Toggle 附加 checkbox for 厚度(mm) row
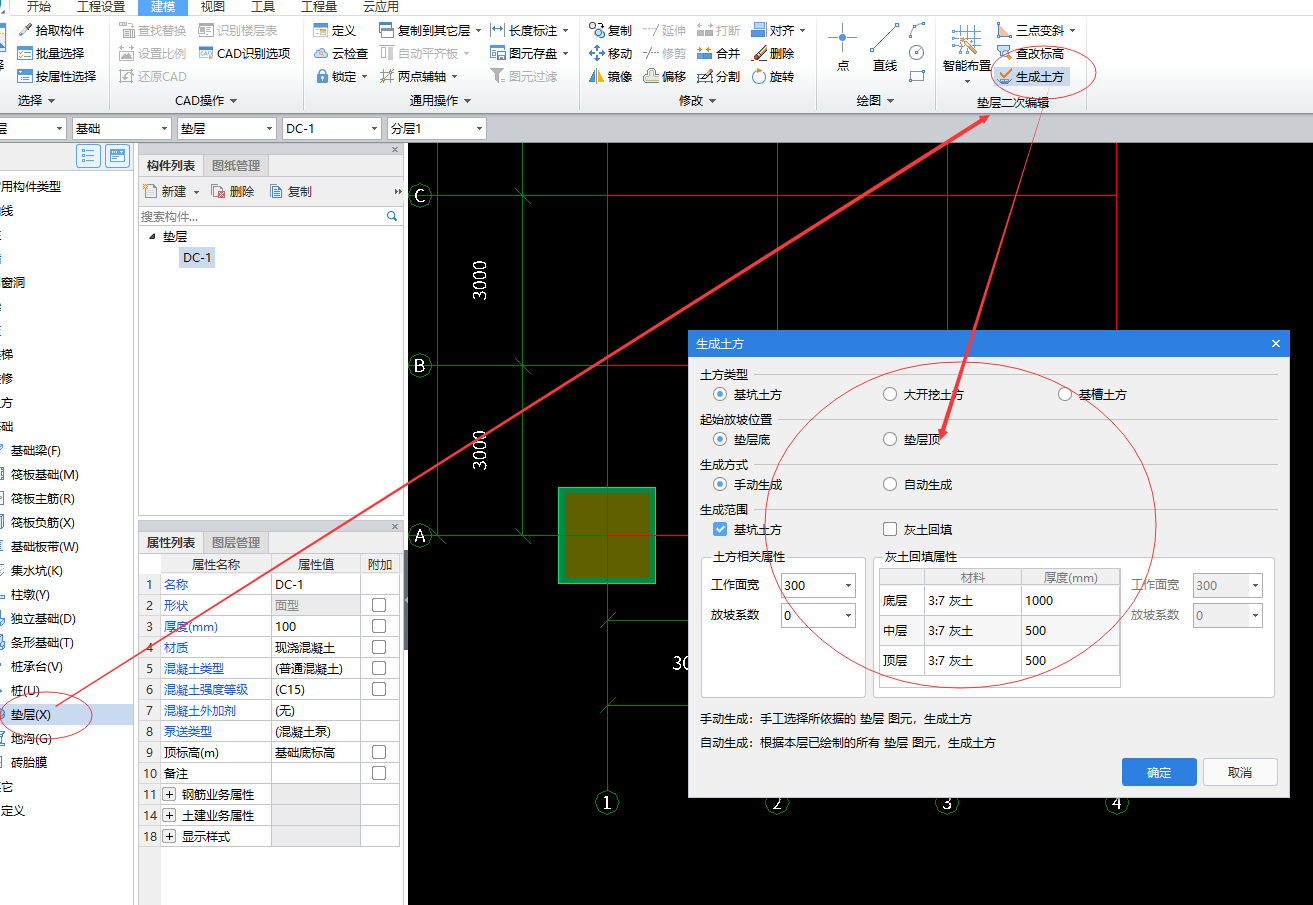Viewport: 1313px width, 905px height. tap(379, 626)
